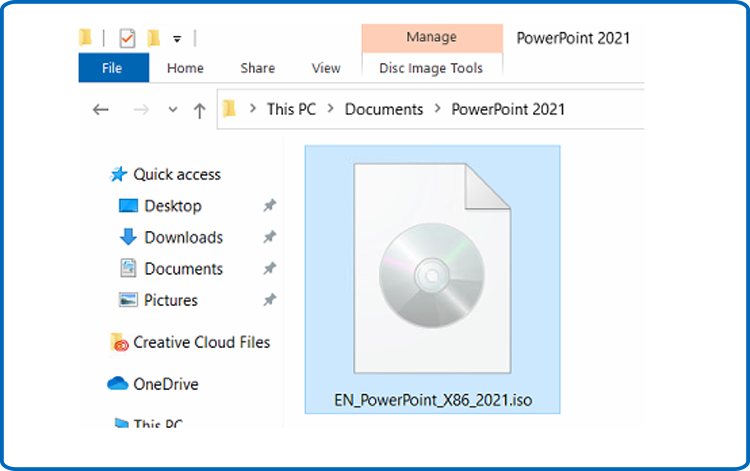Open OneDrive in navigation pane
The image size is (750, 471).
tap(165, 384)
